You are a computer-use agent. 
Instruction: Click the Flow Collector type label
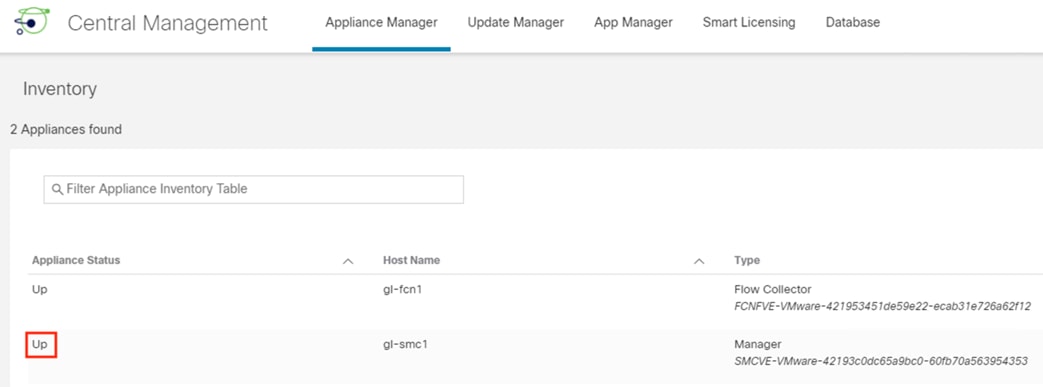[x=773, y=290]
